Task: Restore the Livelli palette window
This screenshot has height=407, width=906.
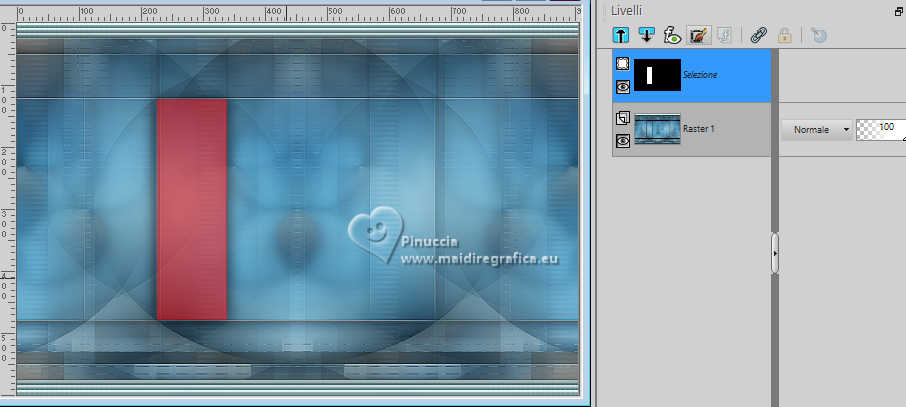Action: pyautogui.click(x=899, y=11)
